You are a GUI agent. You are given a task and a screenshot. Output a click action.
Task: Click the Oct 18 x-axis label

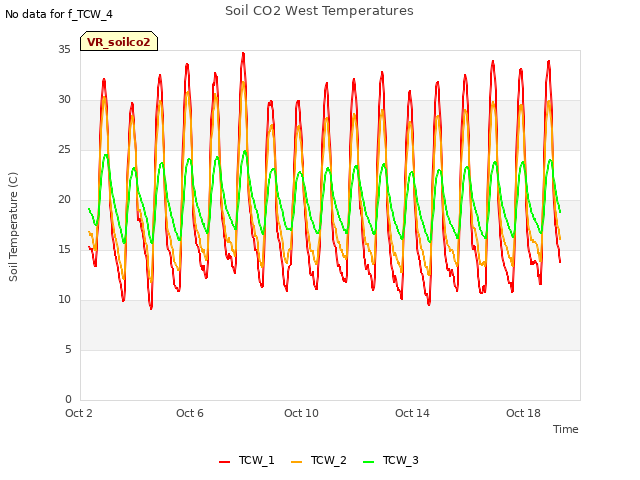[x=523, y=413]
